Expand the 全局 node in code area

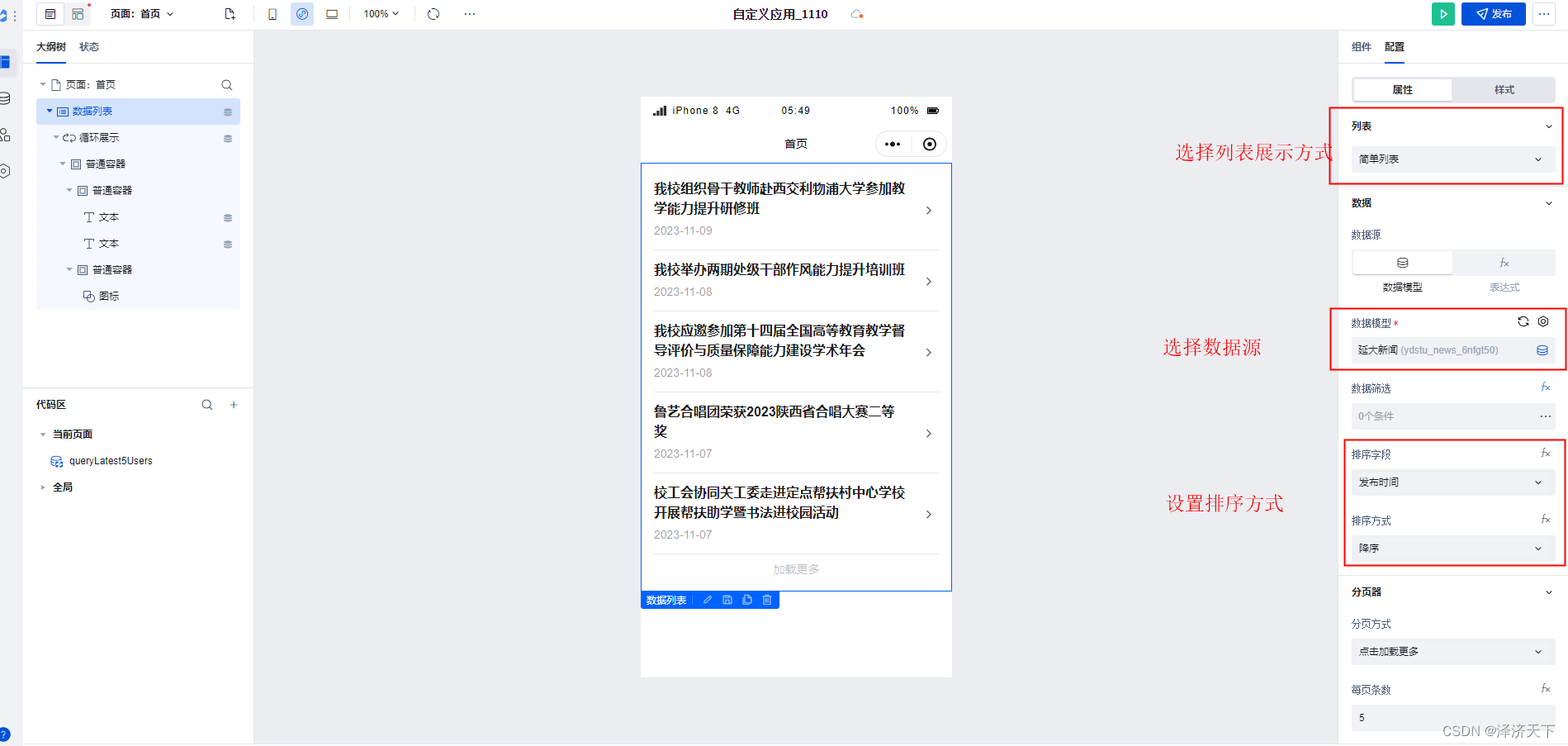coord(43,487)
